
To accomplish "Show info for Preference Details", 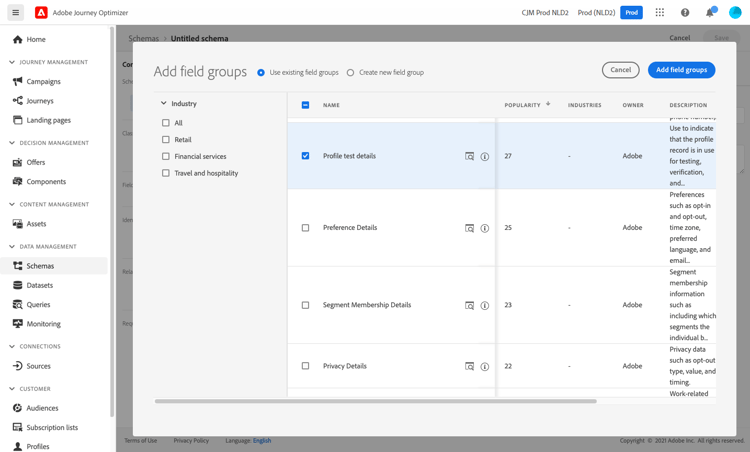I will [x=485, y=228].
